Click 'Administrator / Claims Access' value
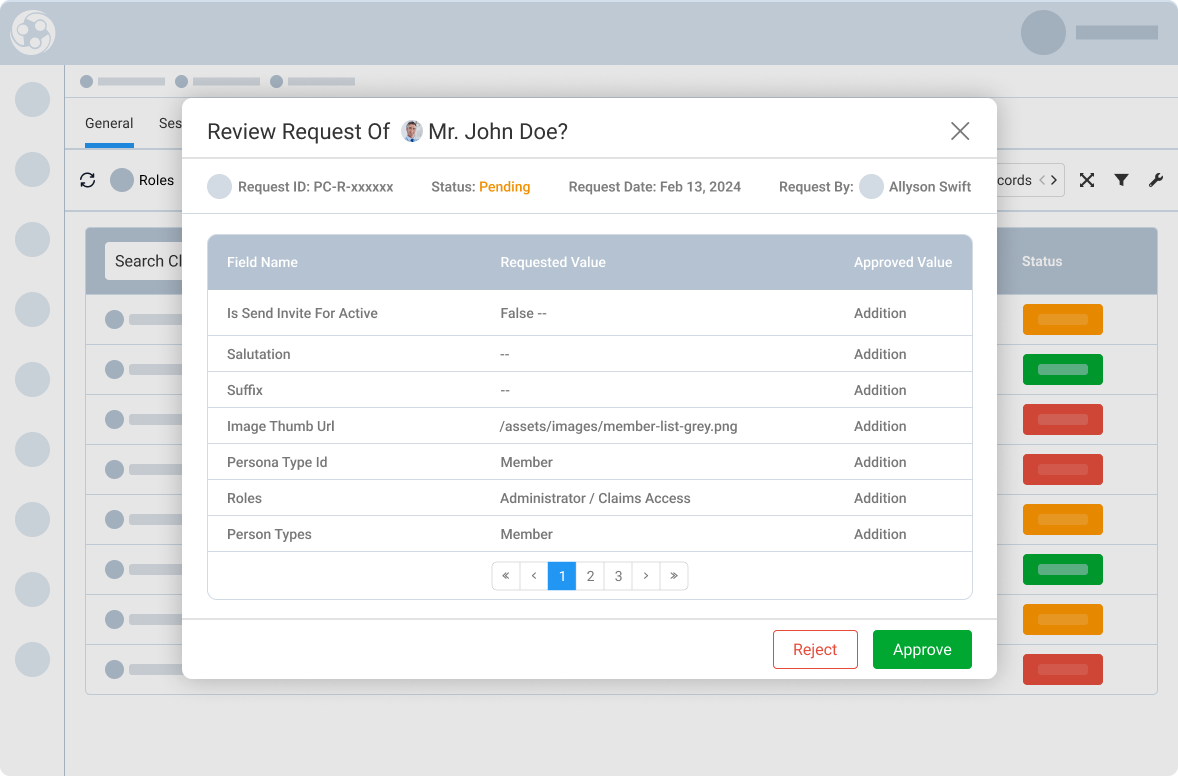Screen dimensions: 1178x776 (595, 498)
